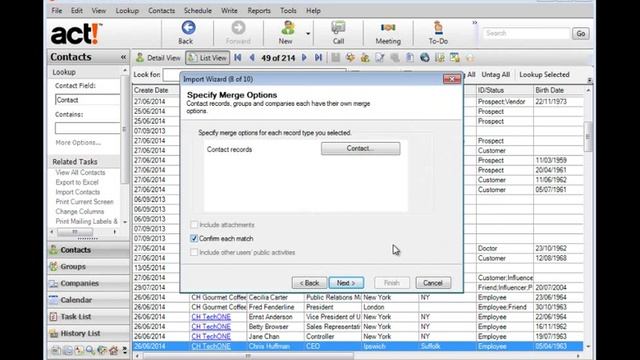Open the dropdown arrow next to New
640x360 pixels.
point(308,34)
